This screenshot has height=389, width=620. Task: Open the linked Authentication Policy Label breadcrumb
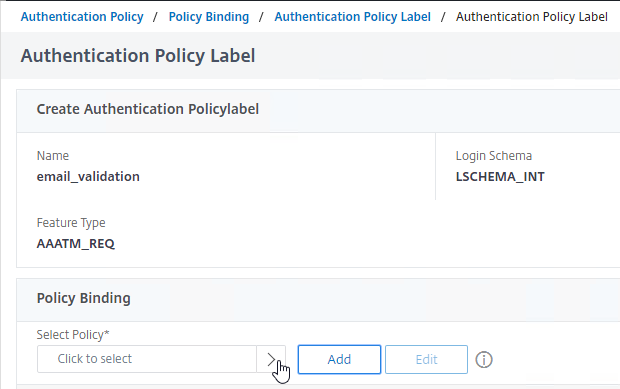coord(352,17)
